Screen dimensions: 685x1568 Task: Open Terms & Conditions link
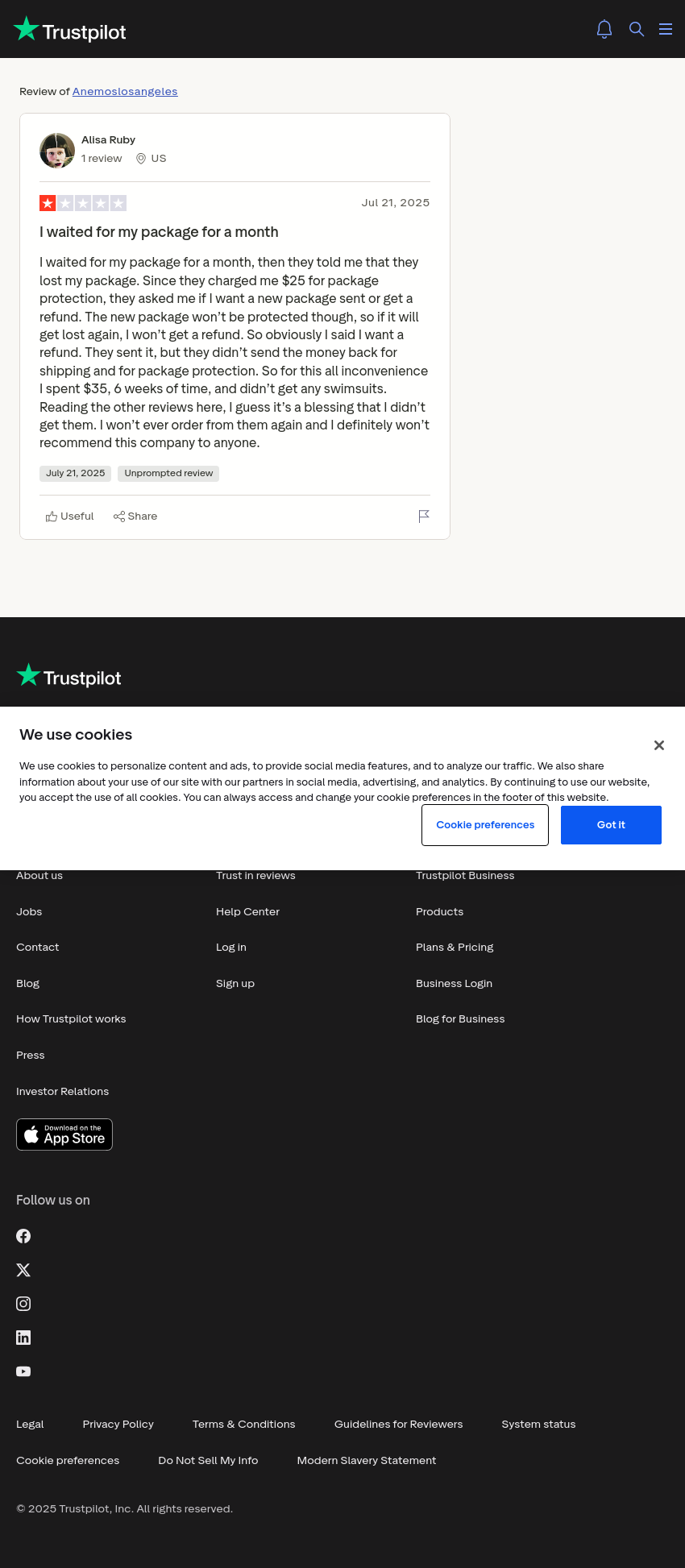244,1425
